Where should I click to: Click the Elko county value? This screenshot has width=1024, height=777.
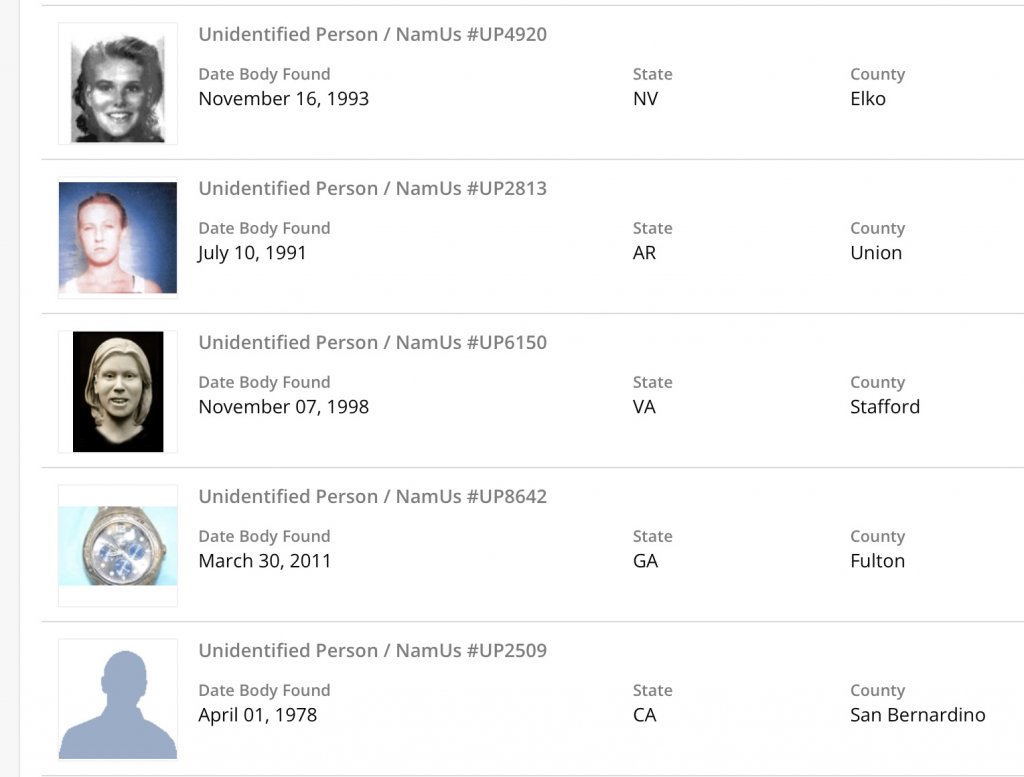coord(867,99)
